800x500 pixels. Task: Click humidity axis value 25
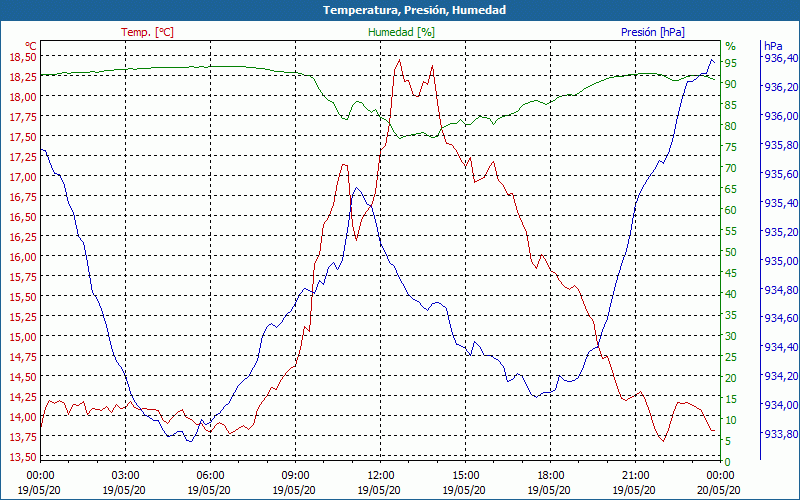click(731, 357)
